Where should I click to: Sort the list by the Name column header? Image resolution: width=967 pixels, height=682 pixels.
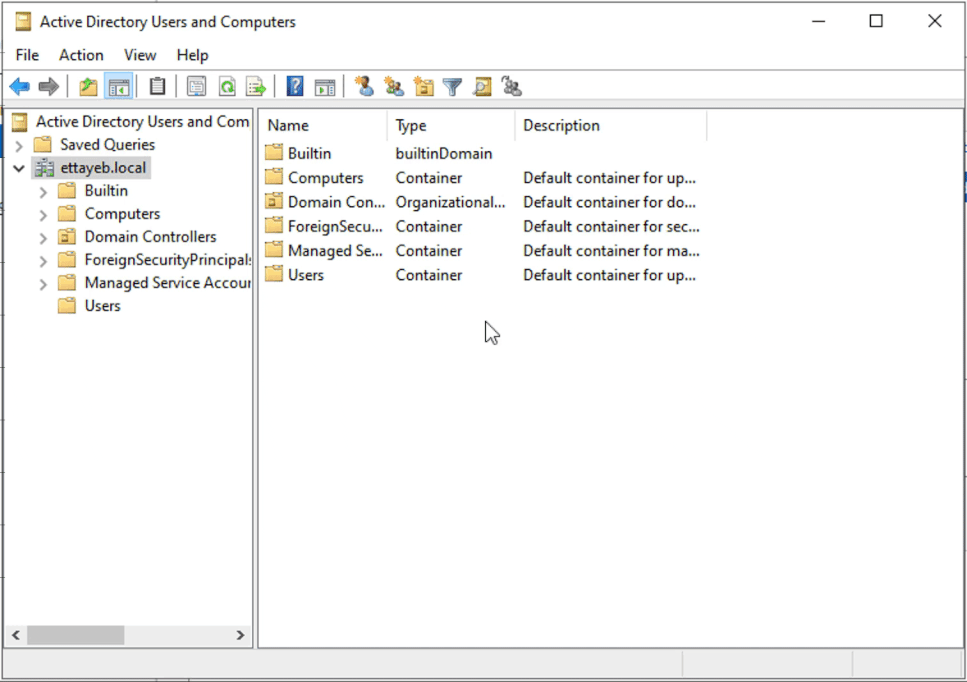pos(323,125)
